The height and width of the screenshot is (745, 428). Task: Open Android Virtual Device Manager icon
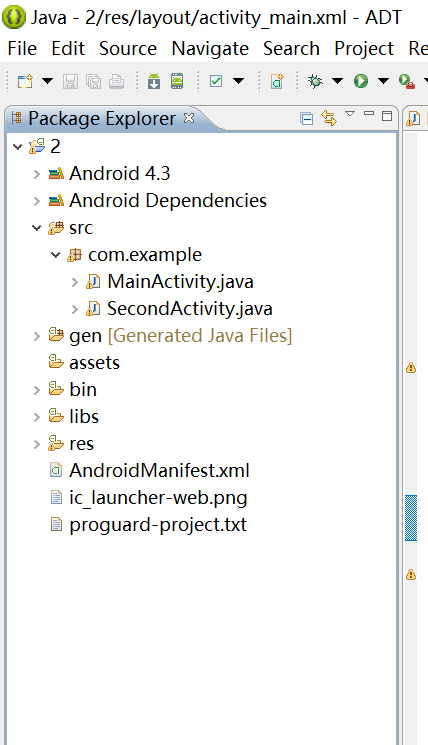177,81
